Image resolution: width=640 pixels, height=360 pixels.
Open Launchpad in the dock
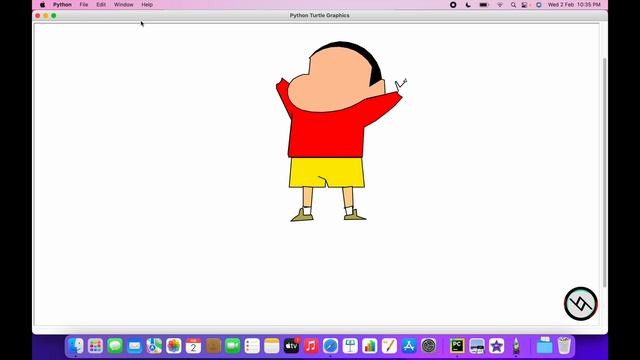(x=96, y=346)
